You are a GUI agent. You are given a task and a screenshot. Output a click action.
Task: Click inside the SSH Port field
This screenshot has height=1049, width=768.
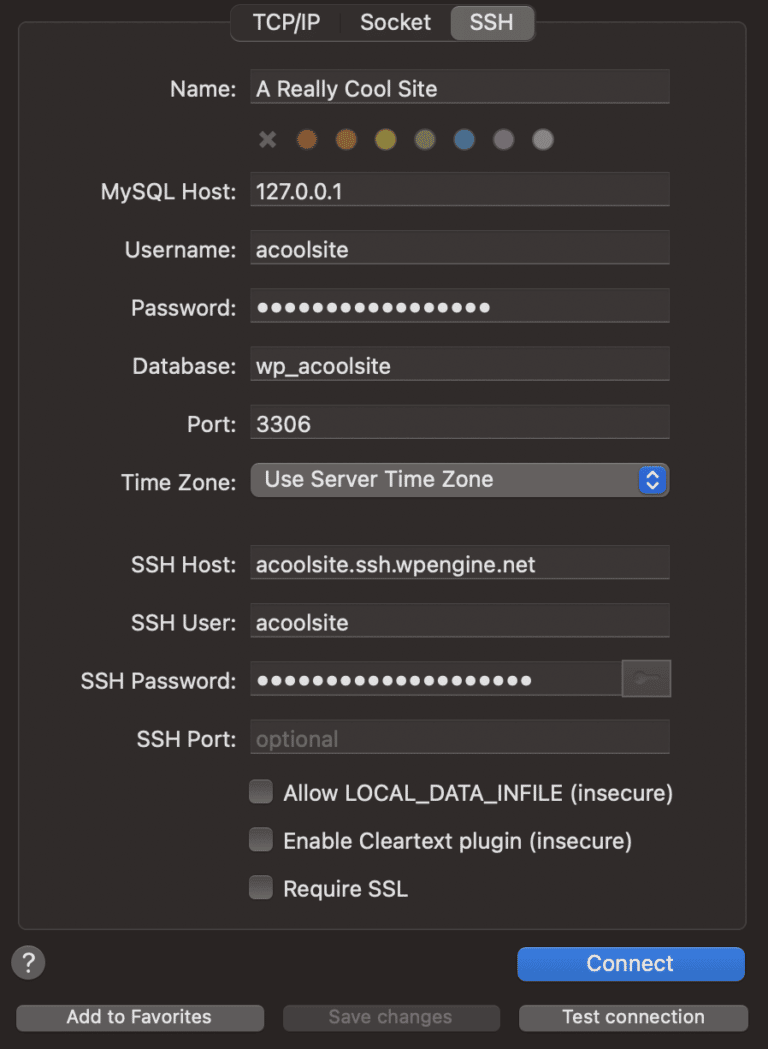(459, 738)
